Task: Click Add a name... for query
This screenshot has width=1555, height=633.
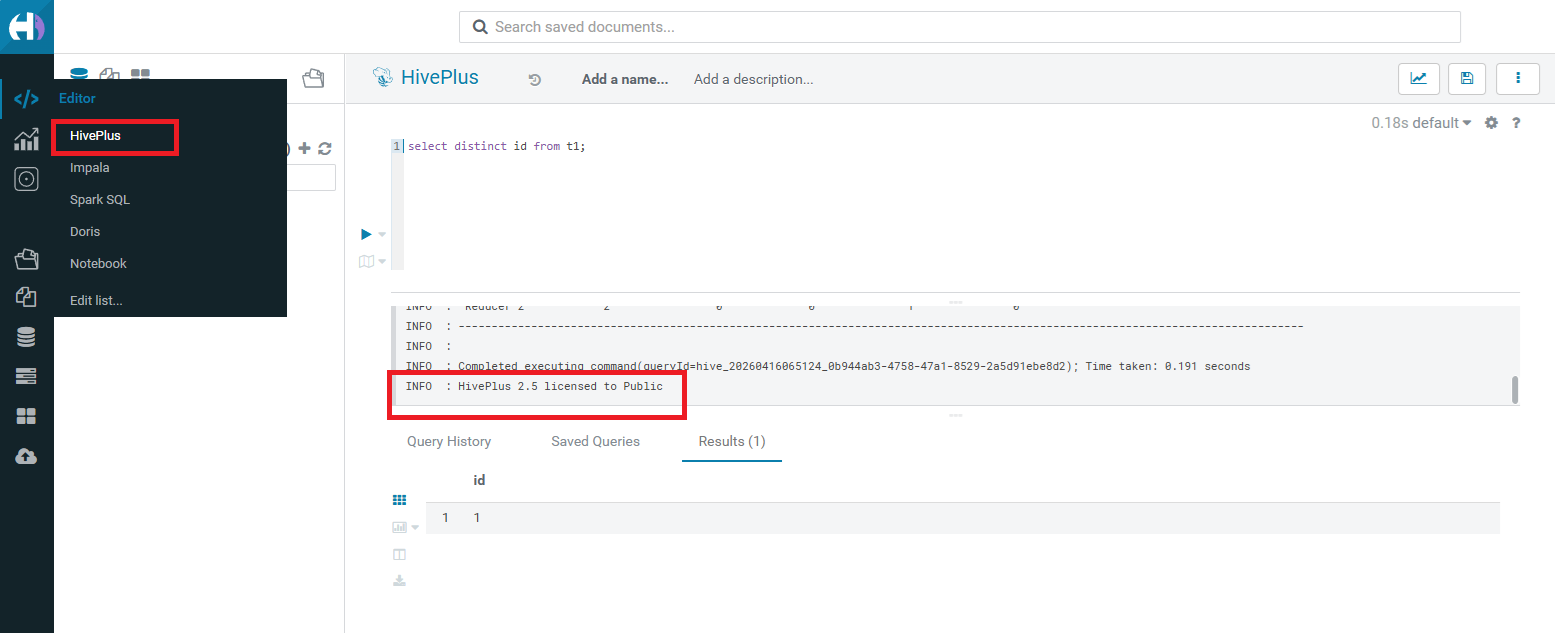Action: 625,79
